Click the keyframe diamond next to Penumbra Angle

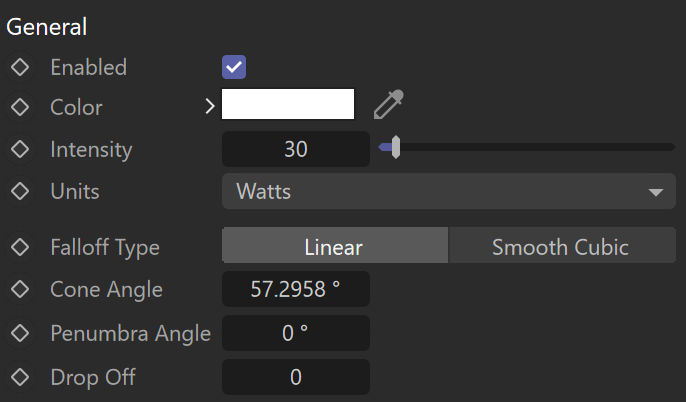[x=20, y=333]
